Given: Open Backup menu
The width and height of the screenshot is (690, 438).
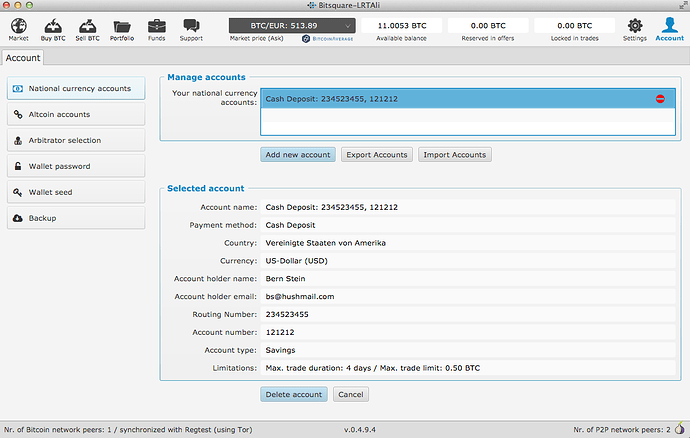Looking at the screenshot, I should click(x=76, y=218).
